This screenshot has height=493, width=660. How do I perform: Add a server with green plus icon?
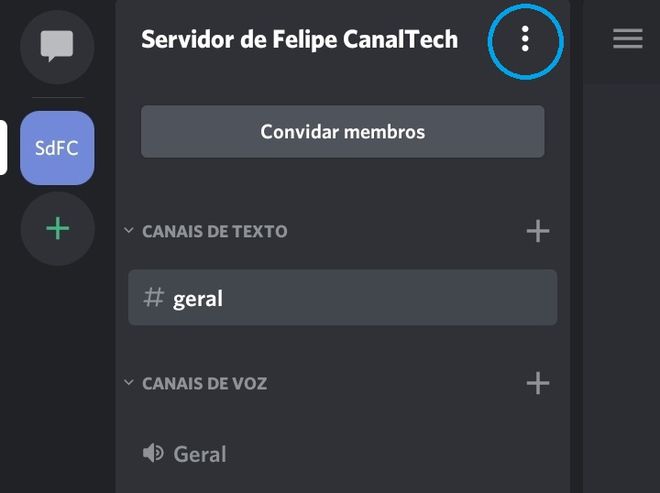coord(57,229)
